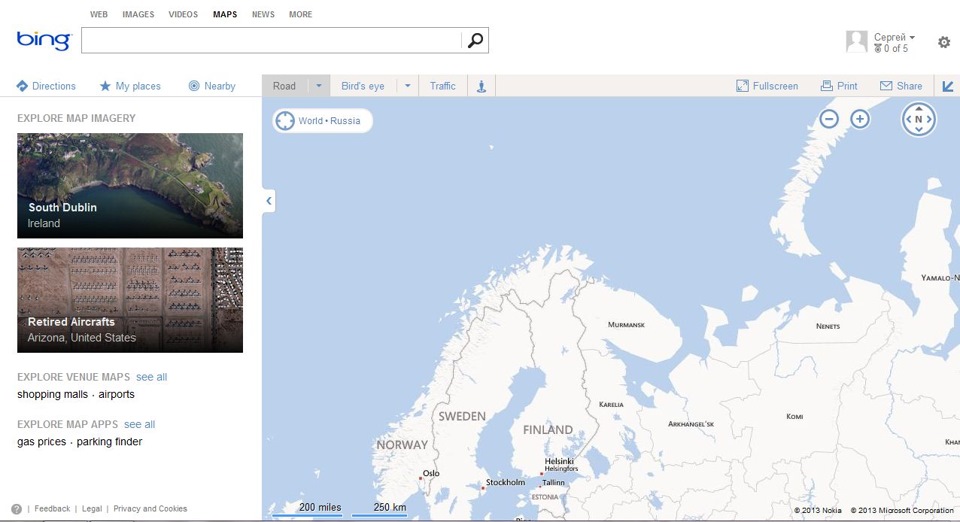This screenshot has height=522, width=960.
Task: Click the Nenets region label
Action: pyautogui.click(x=828, y=326)
